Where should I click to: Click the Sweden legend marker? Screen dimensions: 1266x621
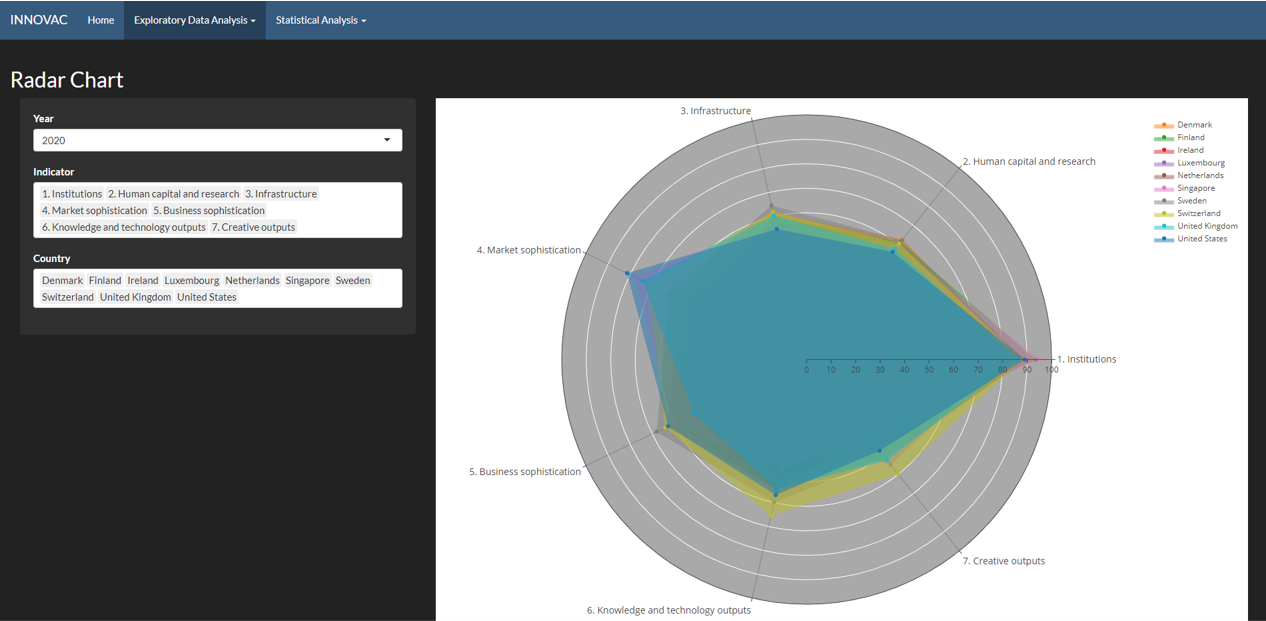coord(1163,201)
